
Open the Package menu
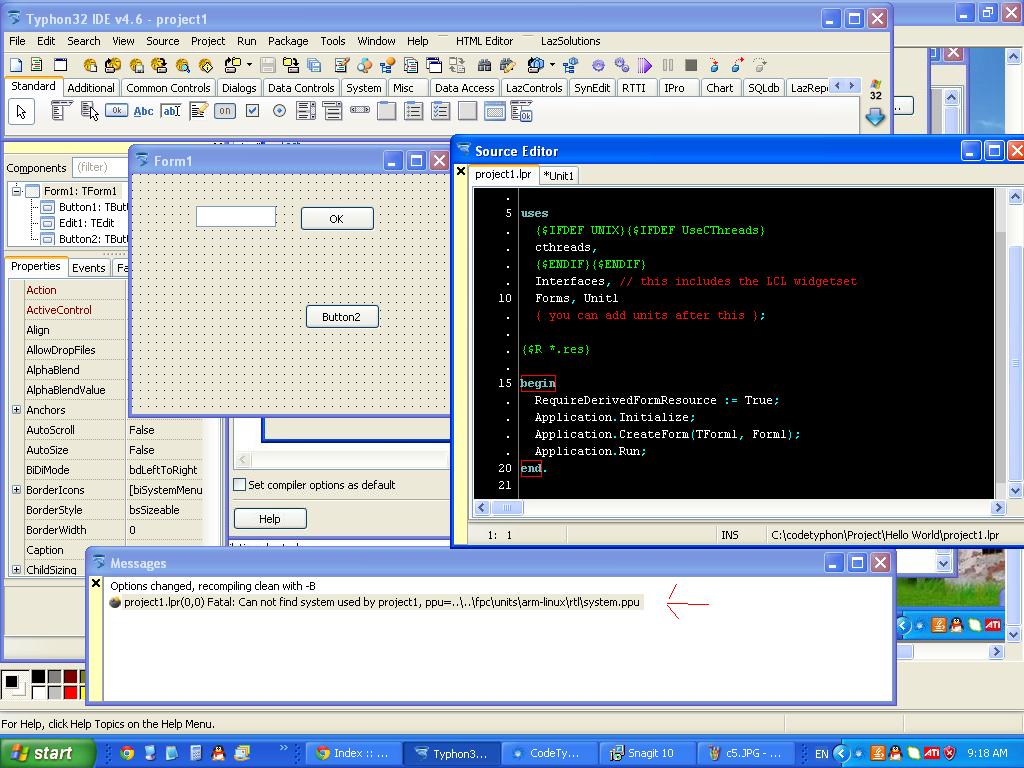coord(288,40)
